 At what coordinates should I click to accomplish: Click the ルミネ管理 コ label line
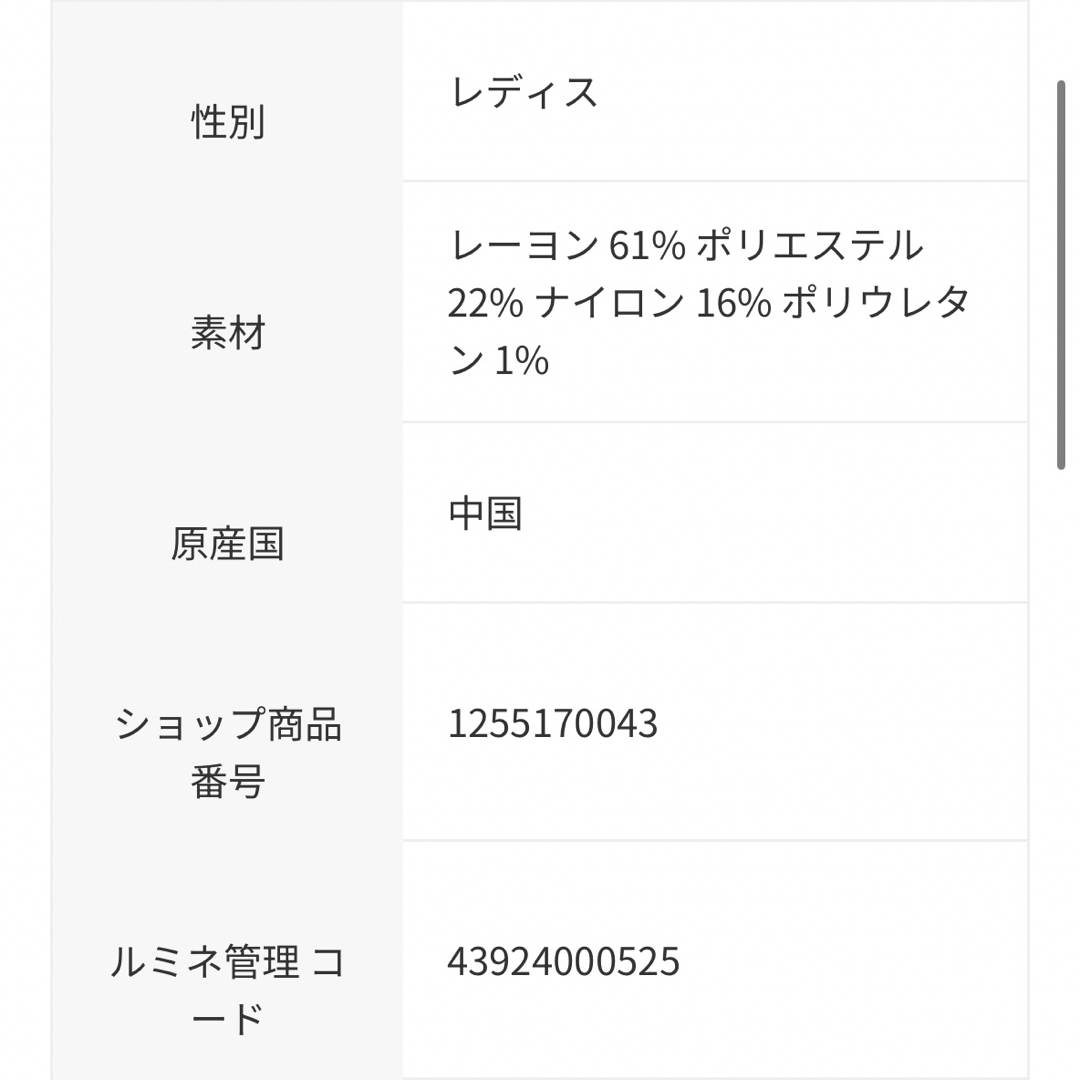(x=227, y=962)
